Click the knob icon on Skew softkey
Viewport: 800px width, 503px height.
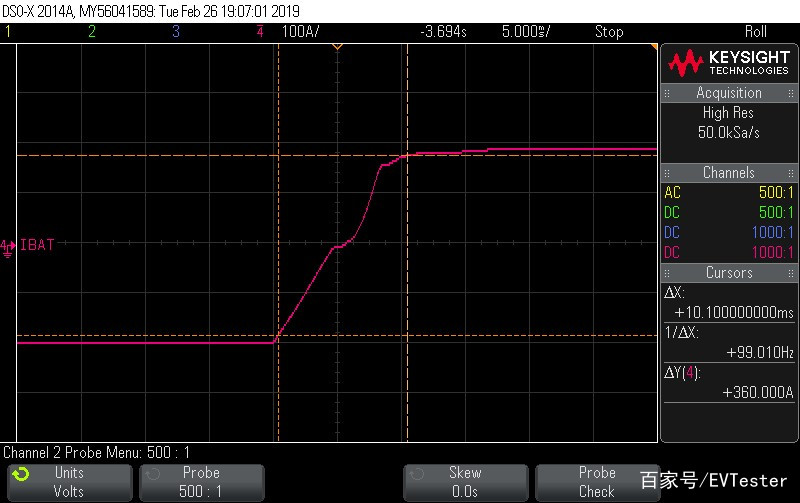coord(417,474)
